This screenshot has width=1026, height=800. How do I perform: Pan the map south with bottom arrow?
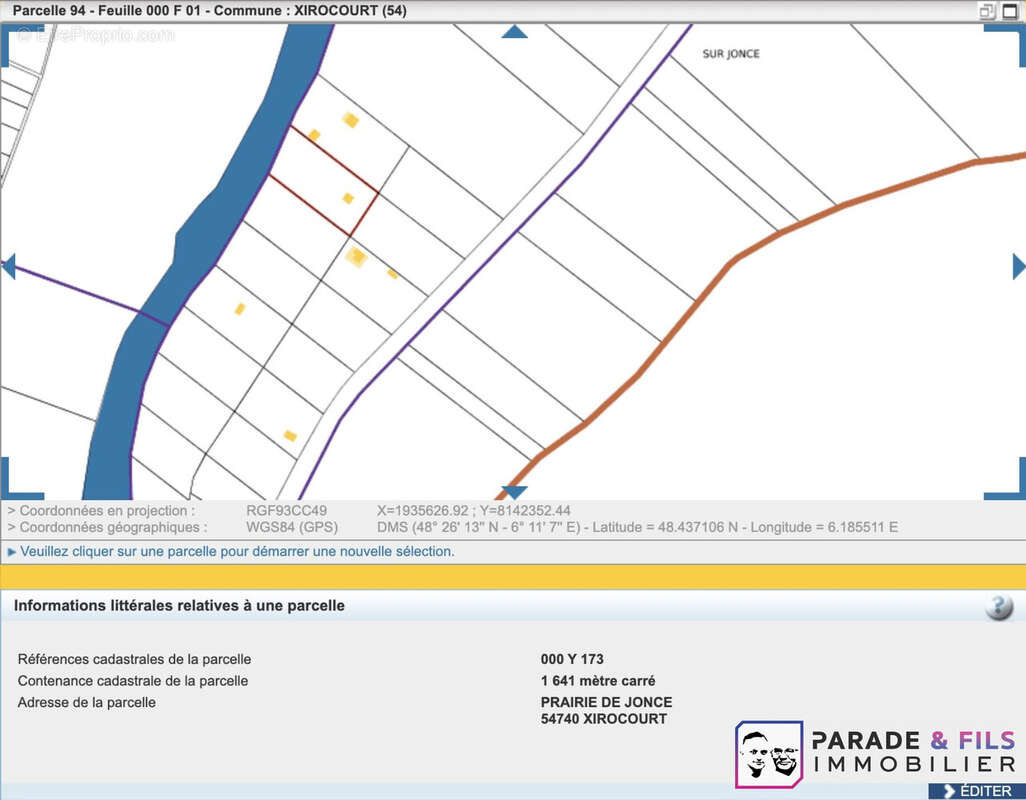514,492
